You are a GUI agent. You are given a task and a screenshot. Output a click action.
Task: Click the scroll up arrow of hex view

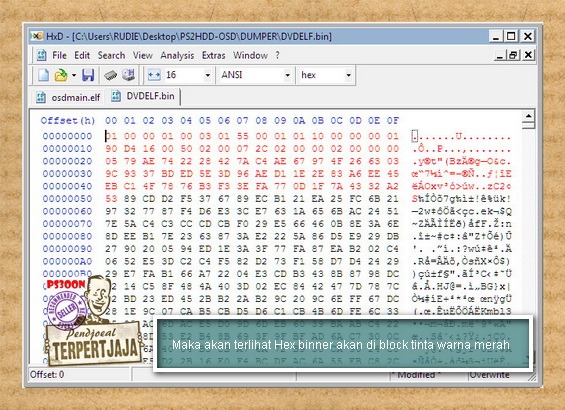tap(528, 116)
